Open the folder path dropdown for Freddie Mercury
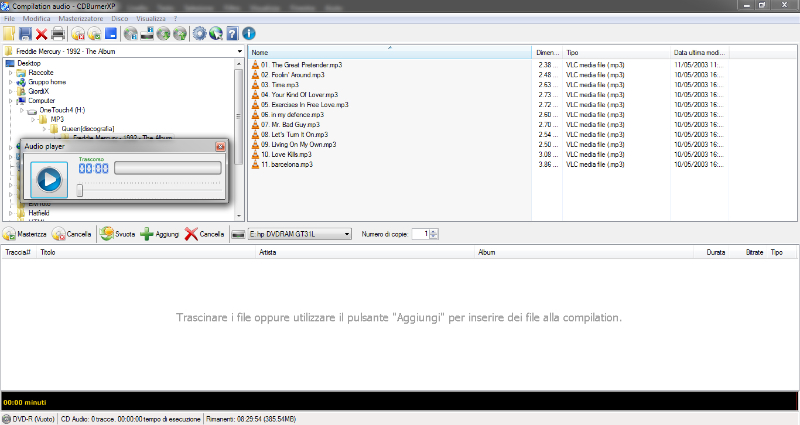The image size is (800, 425). point(239,51)
